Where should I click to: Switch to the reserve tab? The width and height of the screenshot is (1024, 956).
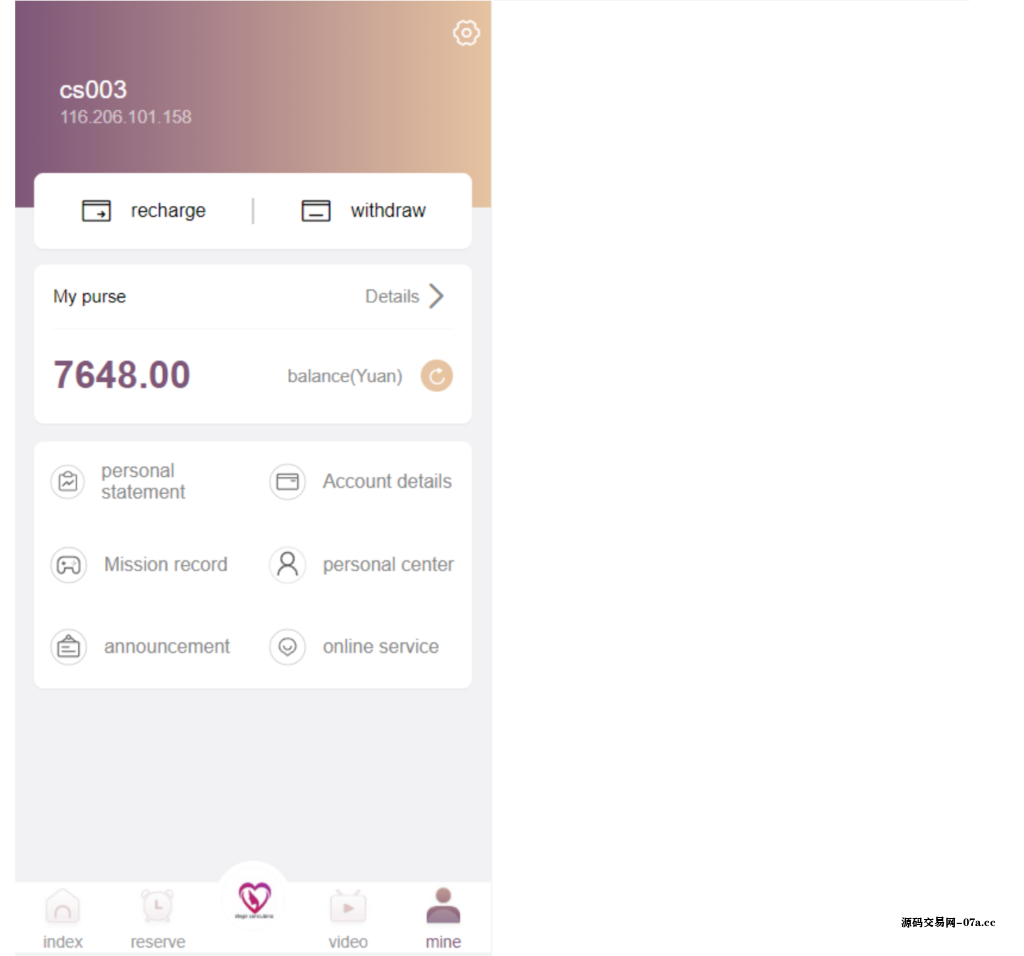tap(157, 919)
